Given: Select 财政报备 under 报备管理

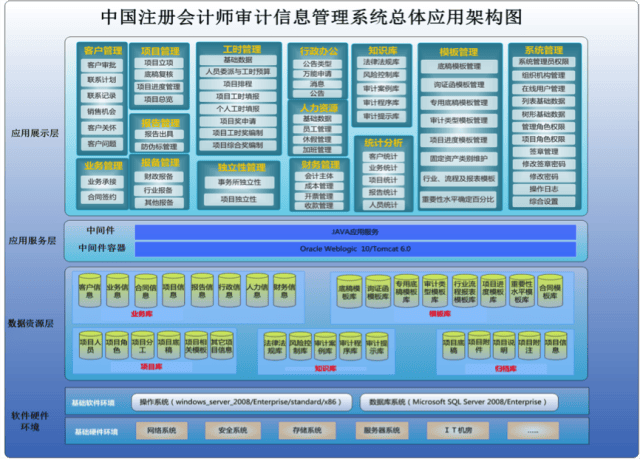Looking at the screenshot, I should pyautogui.click(x=159, y=177).
